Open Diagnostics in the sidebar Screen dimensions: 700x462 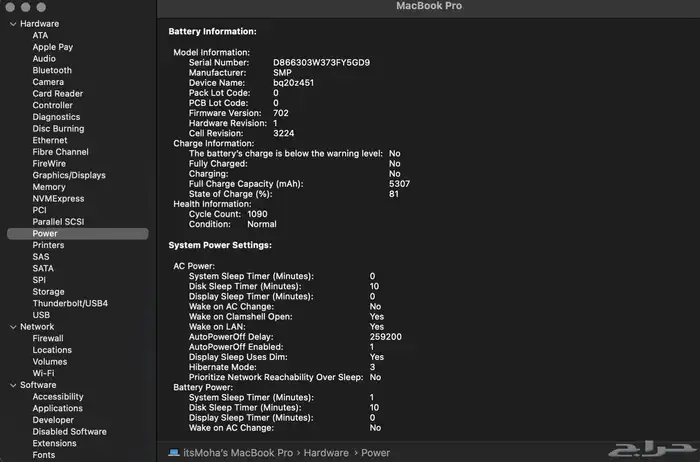point(56,117)
